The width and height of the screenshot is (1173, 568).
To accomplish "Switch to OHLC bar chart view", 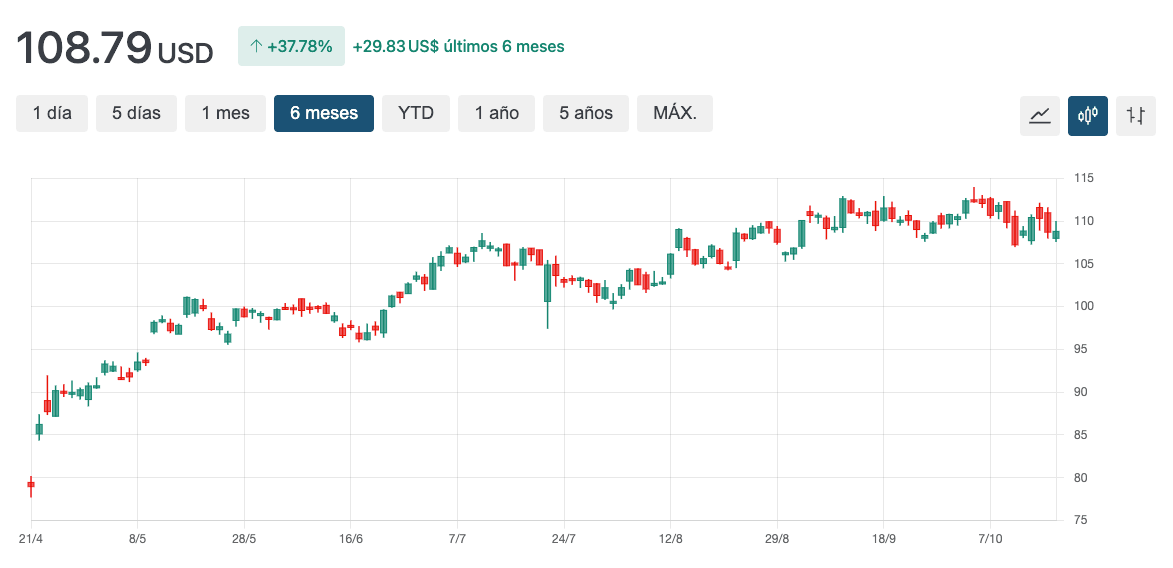I will (x=1135, y=115).
